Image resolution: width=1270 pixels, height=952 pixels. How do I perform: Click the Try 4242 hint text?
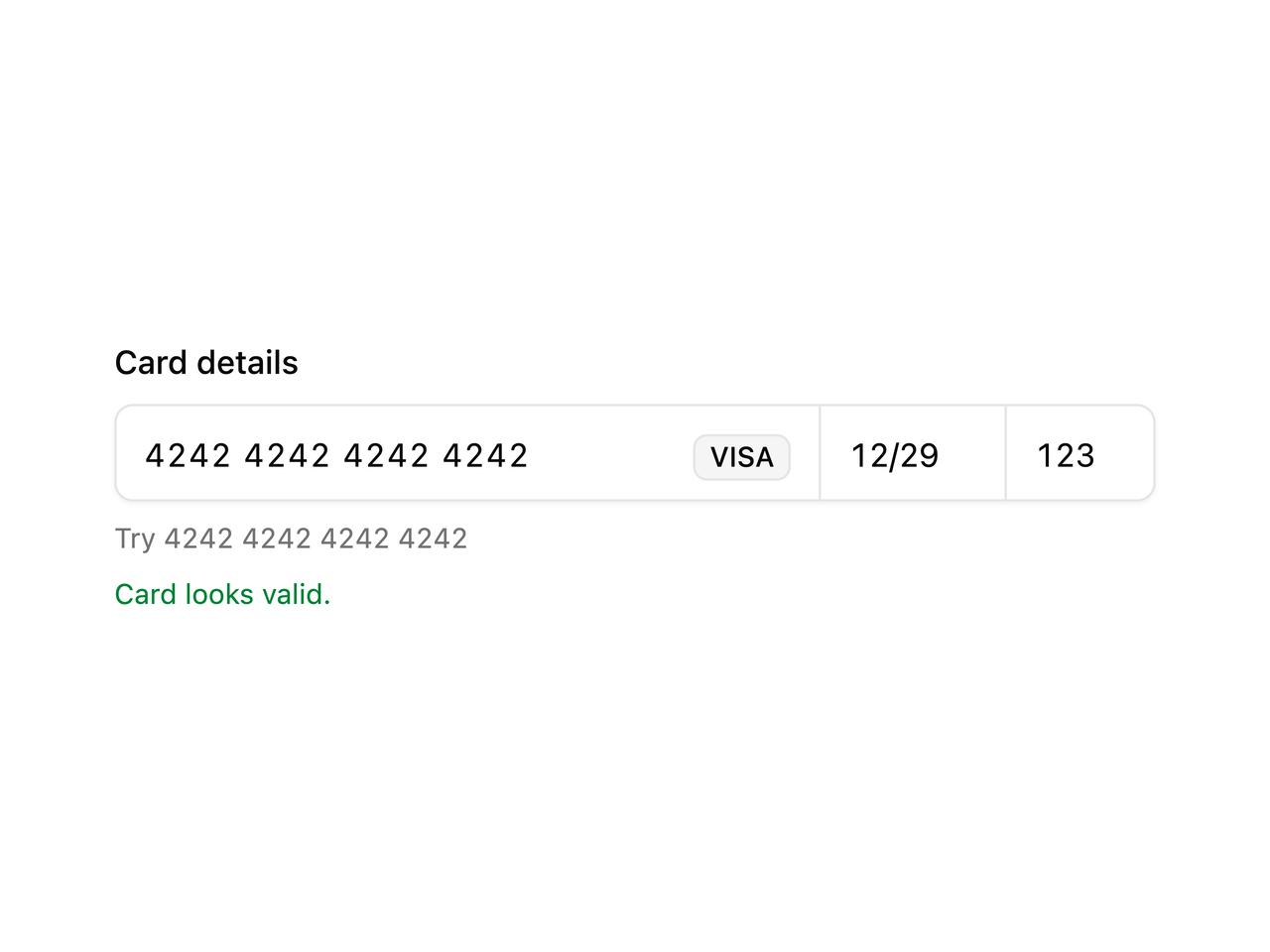291,538
